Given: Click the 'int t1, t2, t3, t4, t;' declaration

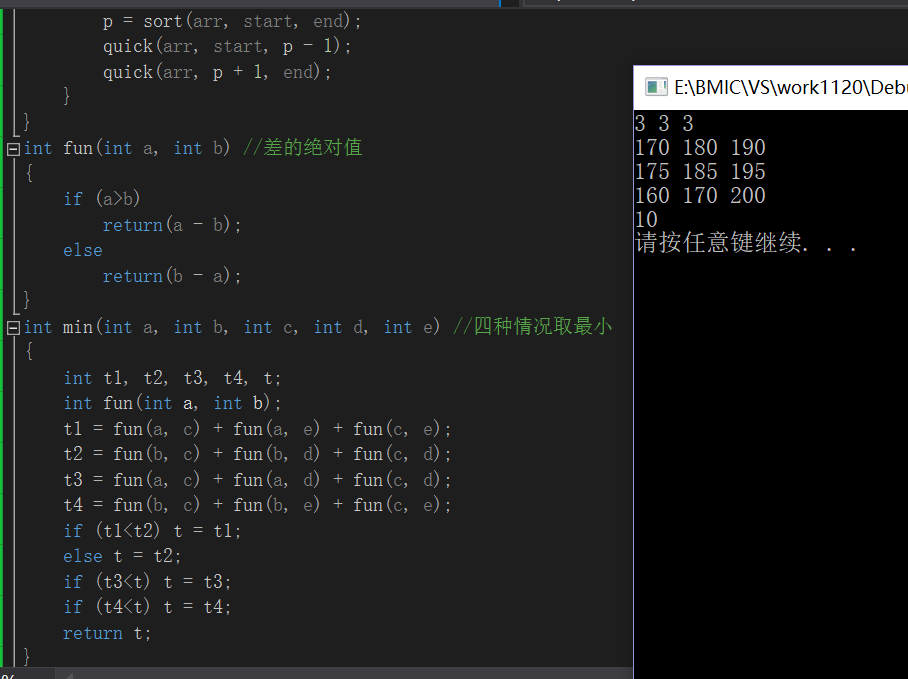Looking at the screenshot, I should [172, 378].
